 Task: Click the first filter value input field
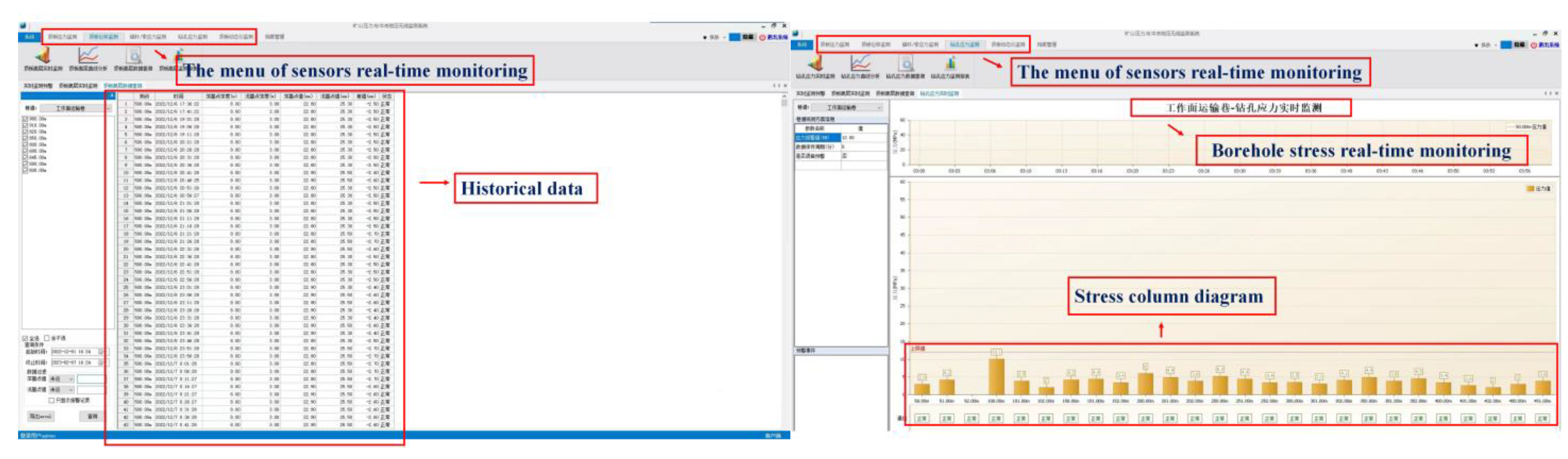click(x=91, y=379)
